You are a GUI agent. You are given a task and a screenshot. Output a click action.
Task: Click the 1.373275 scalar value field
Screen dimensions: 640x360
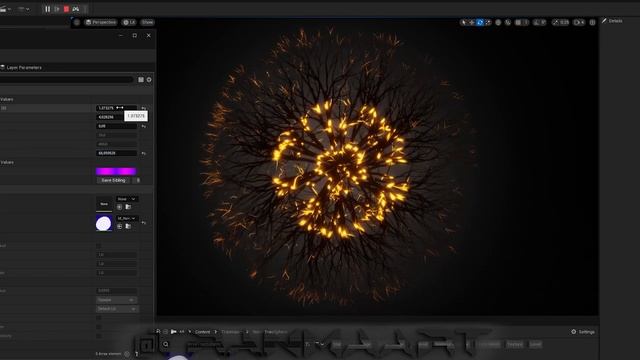coord(116,108)
